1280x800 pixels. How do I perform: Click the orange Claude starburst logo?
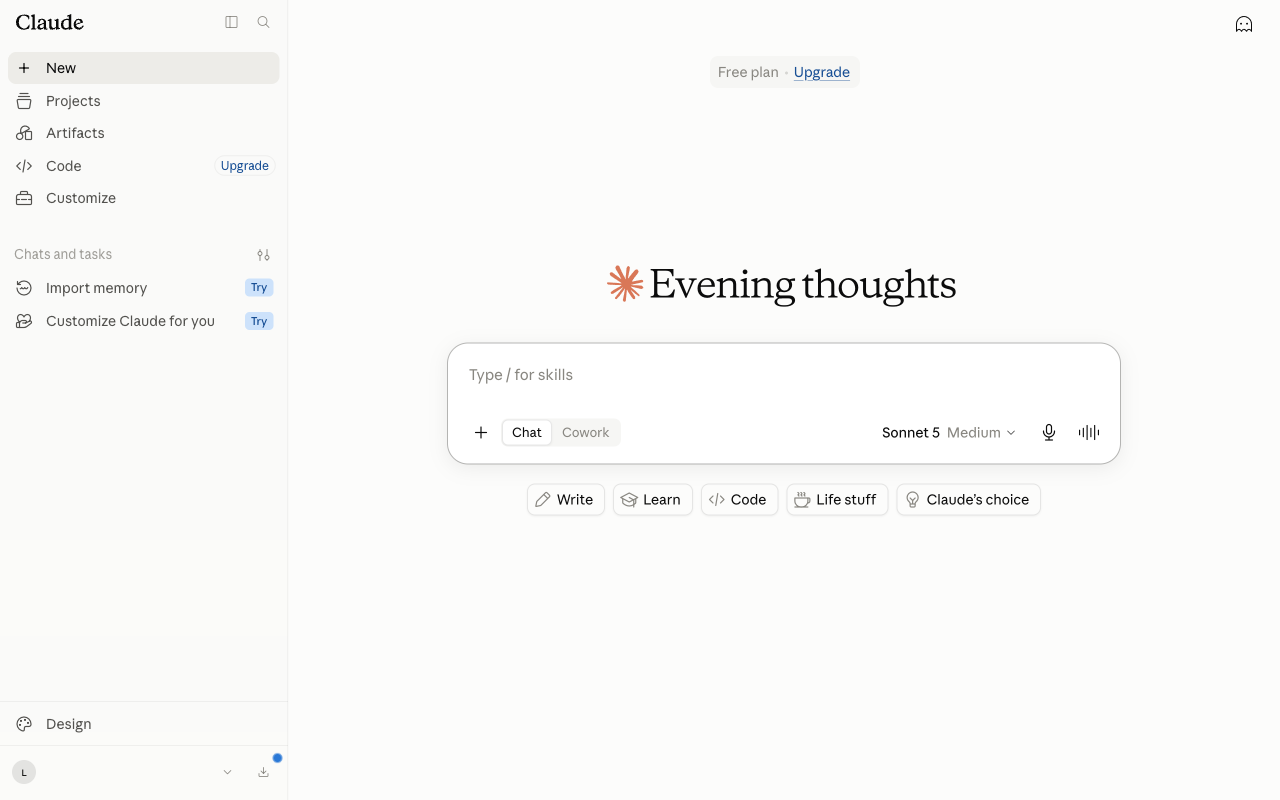click(x=625, y=284)
